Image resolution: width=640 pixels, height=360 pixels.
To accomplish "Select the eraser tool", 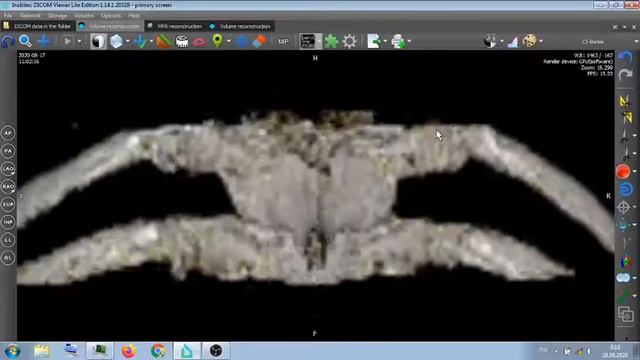I will click(260, 41).
